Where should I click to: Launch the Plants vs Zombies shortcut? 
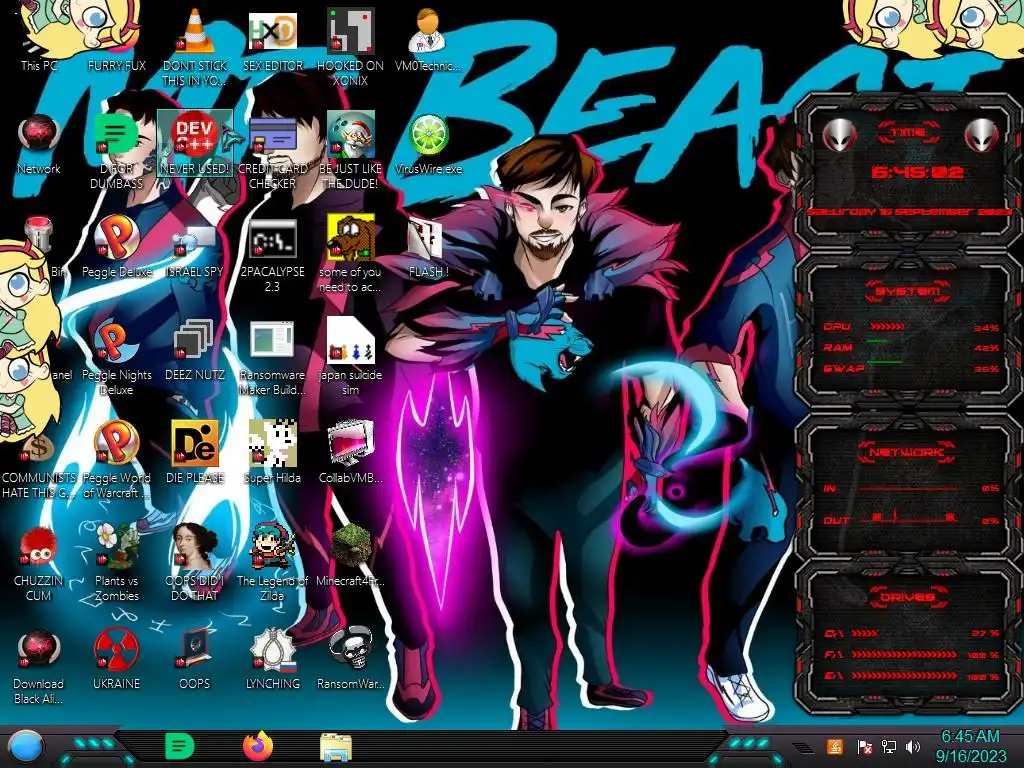click(x=116, y=563)
